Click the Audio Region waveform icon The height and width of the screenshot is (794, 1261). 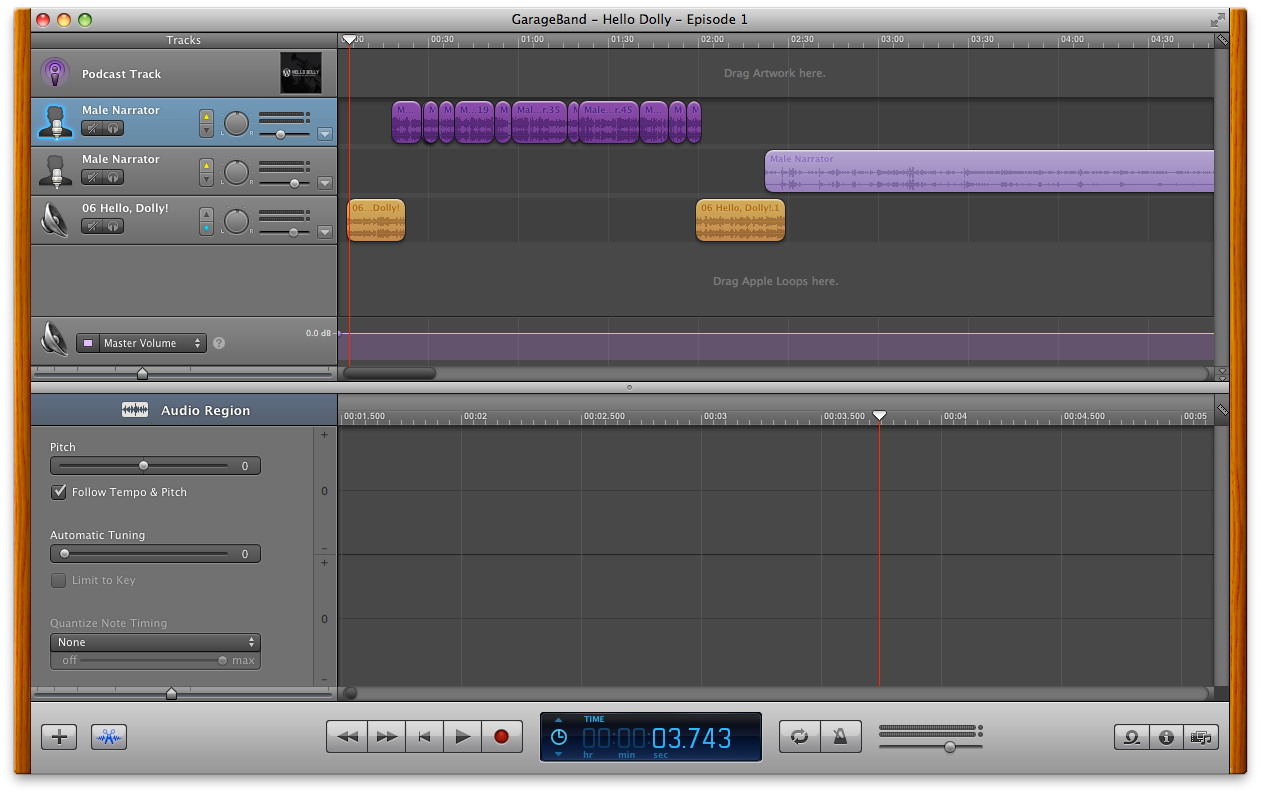(135, 410)
